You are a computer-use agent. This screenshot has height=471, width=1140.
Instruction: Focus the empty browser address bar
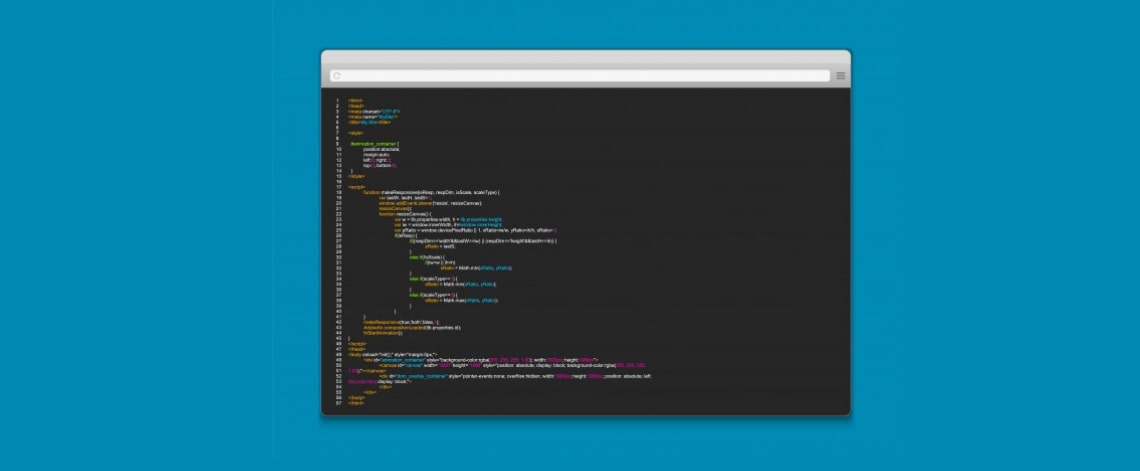[579, 76]
